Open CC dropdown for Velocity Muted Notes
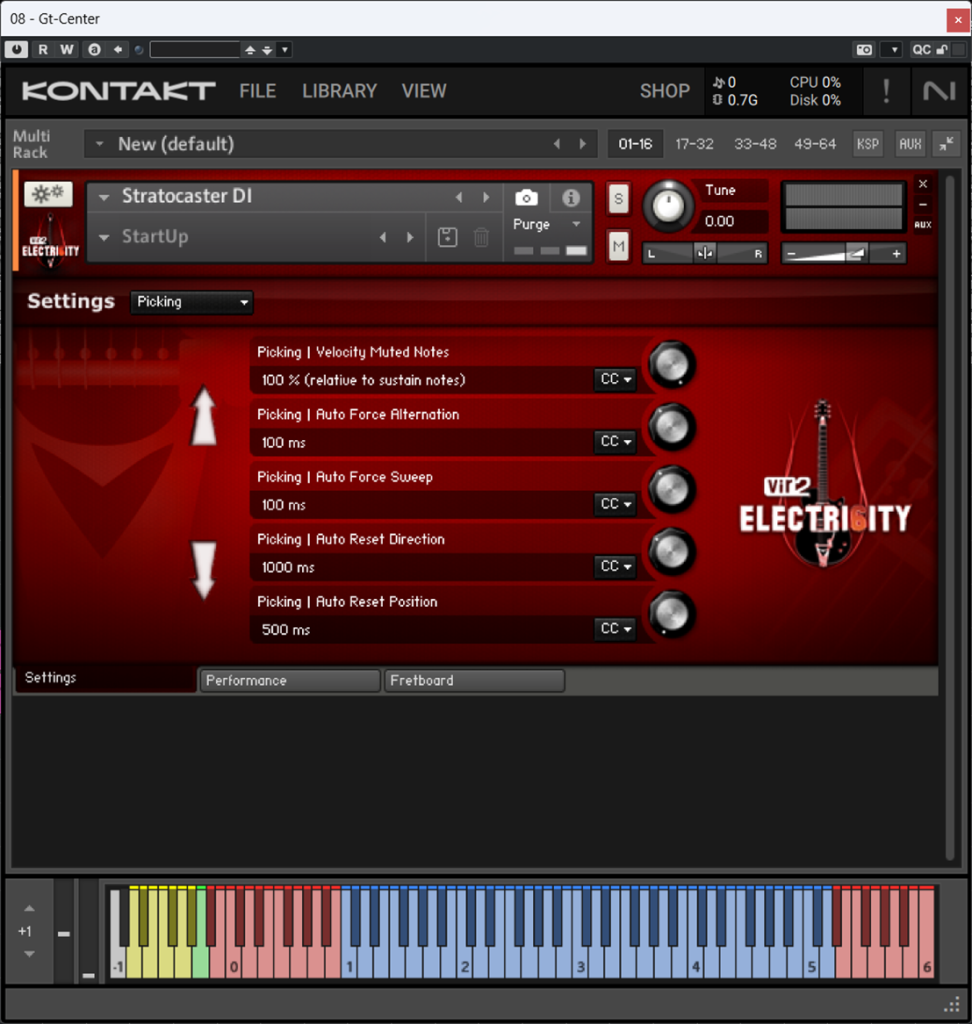The height and width of the screenshot is (1024, 972). (x=615, y=380)
